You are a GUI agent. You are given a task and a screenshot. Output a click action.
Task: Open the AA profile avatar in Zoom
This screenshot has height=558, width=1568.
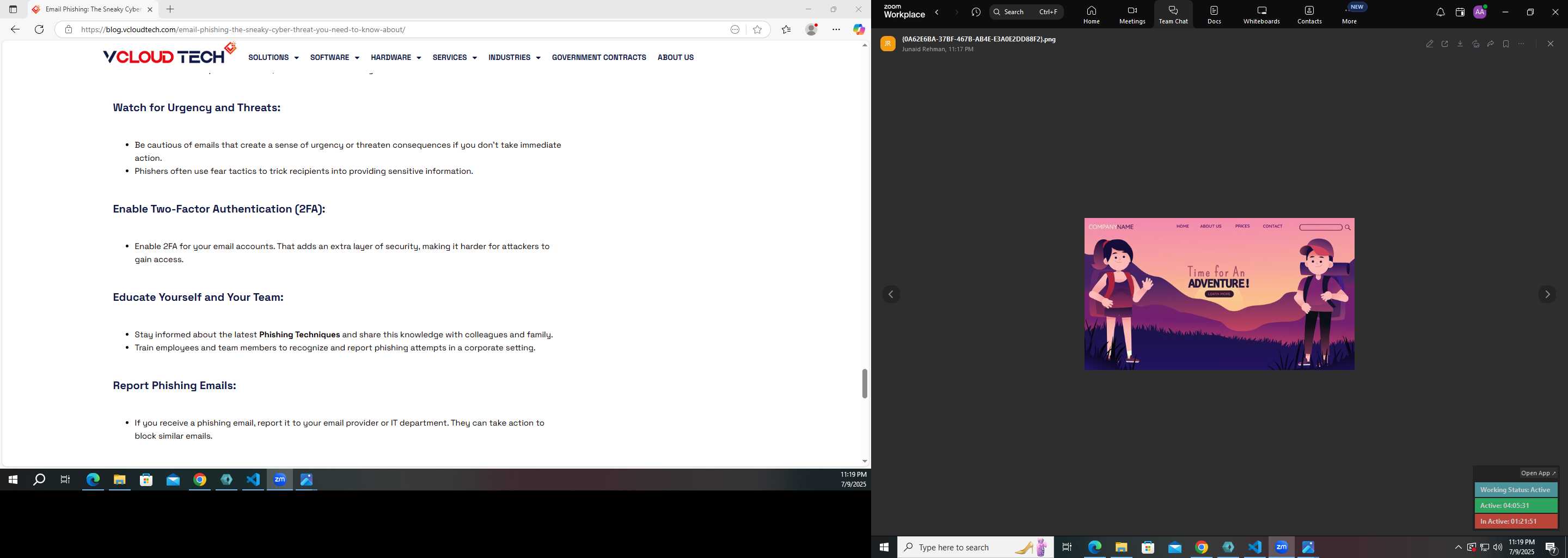[1480, 12]
